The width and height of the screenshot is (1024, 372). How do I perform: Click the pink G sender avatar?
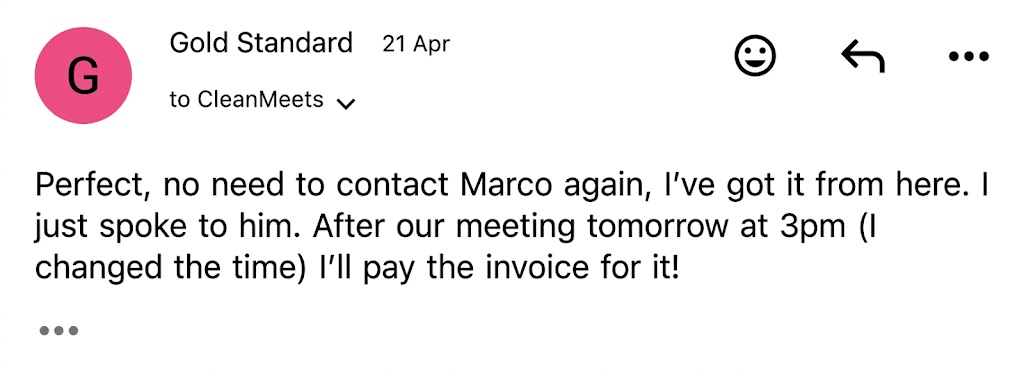point(83,75)
